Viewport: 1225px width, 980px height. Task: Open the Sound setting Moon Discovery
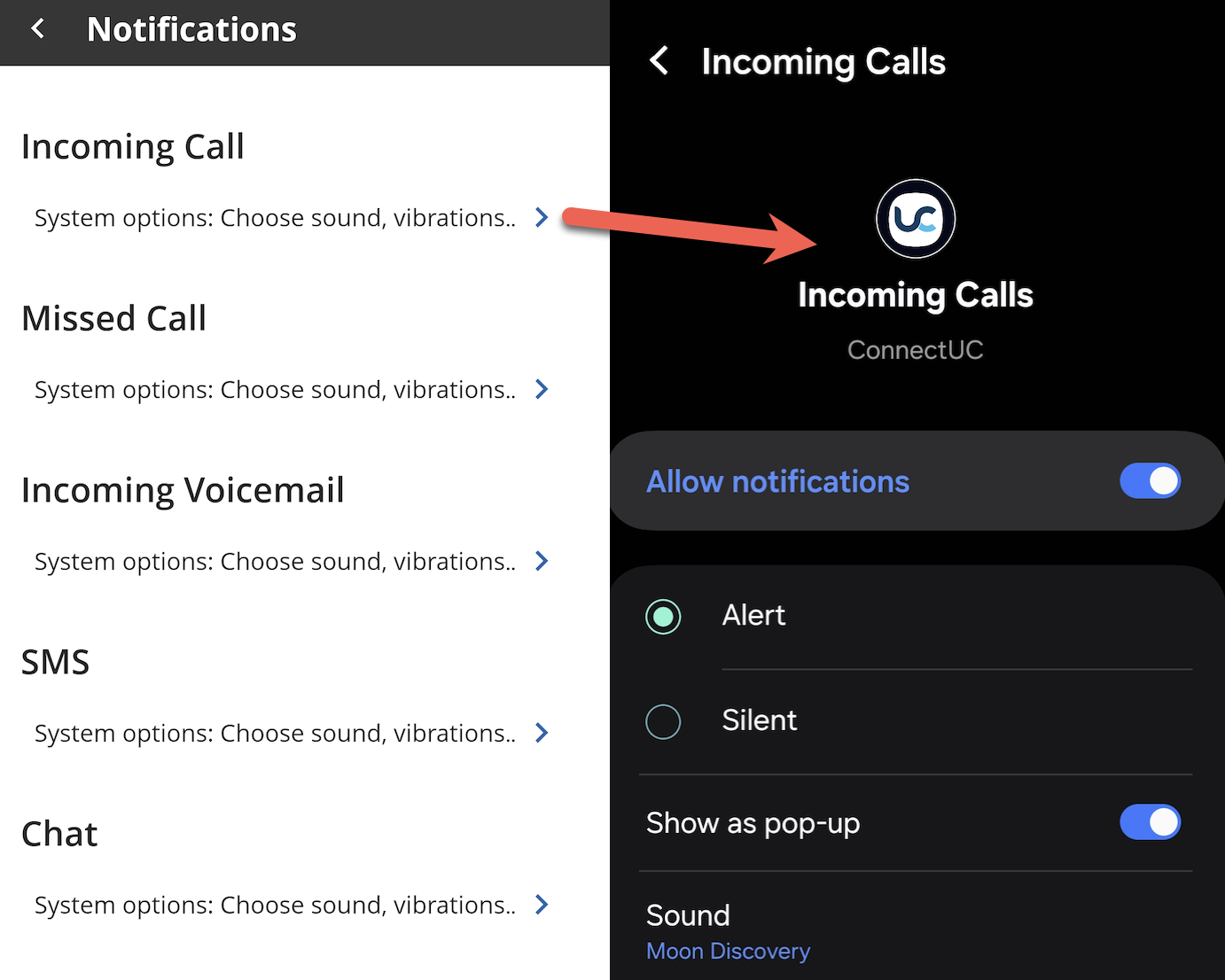[x=916, y=931]
